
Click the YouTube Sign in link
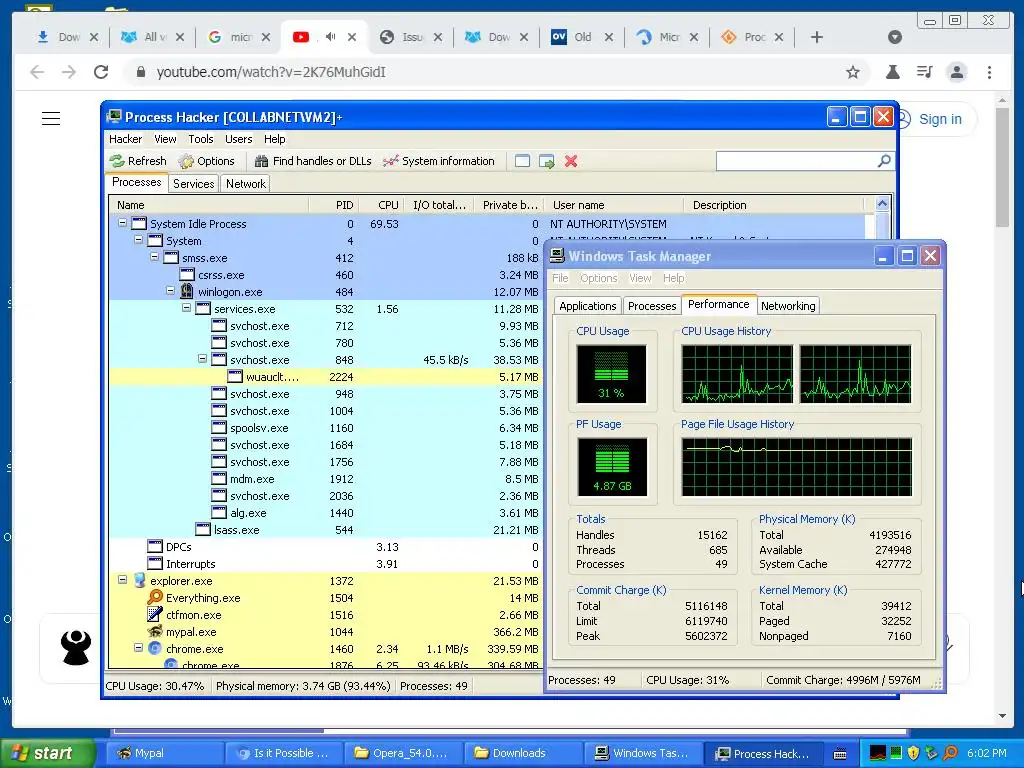tap(940, 119)
